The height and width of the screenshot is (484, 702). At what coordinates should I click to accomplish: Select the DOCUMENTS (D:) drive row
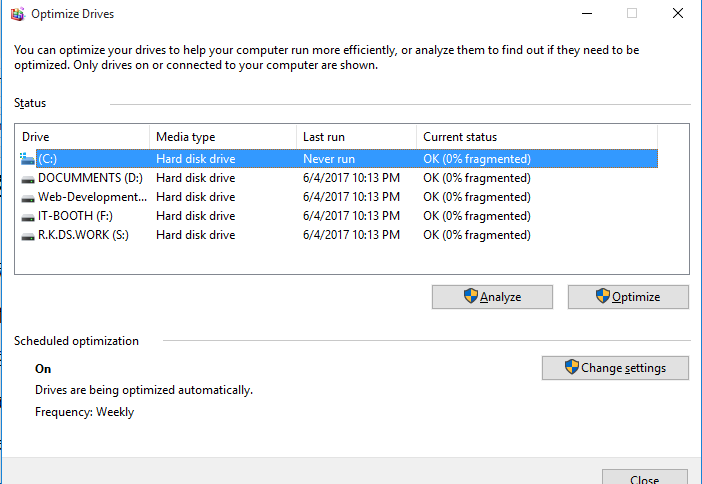[x=91, y=178]
